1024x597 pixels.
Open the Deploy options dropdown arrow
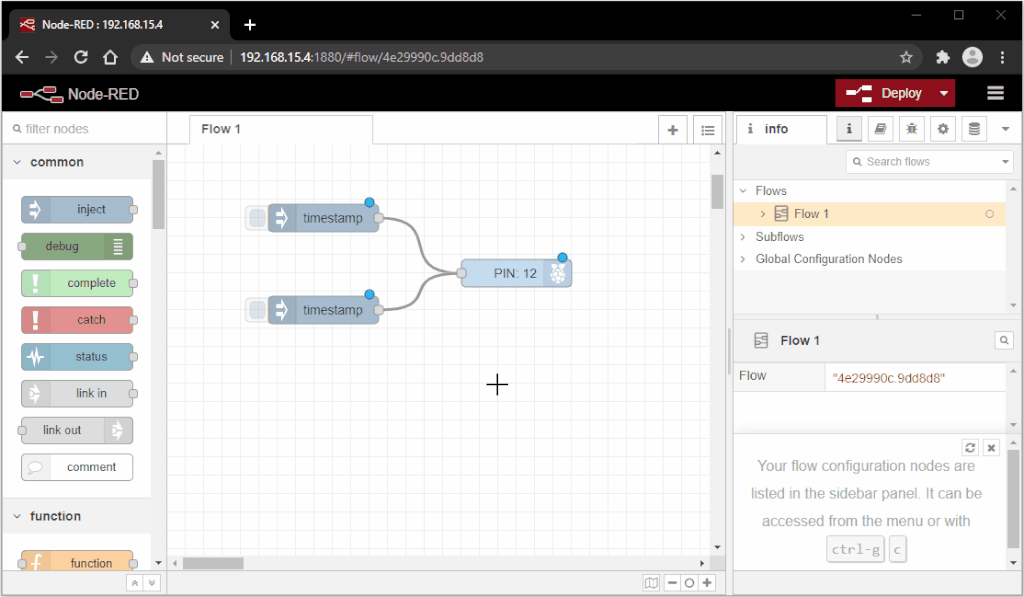(944, 93)
